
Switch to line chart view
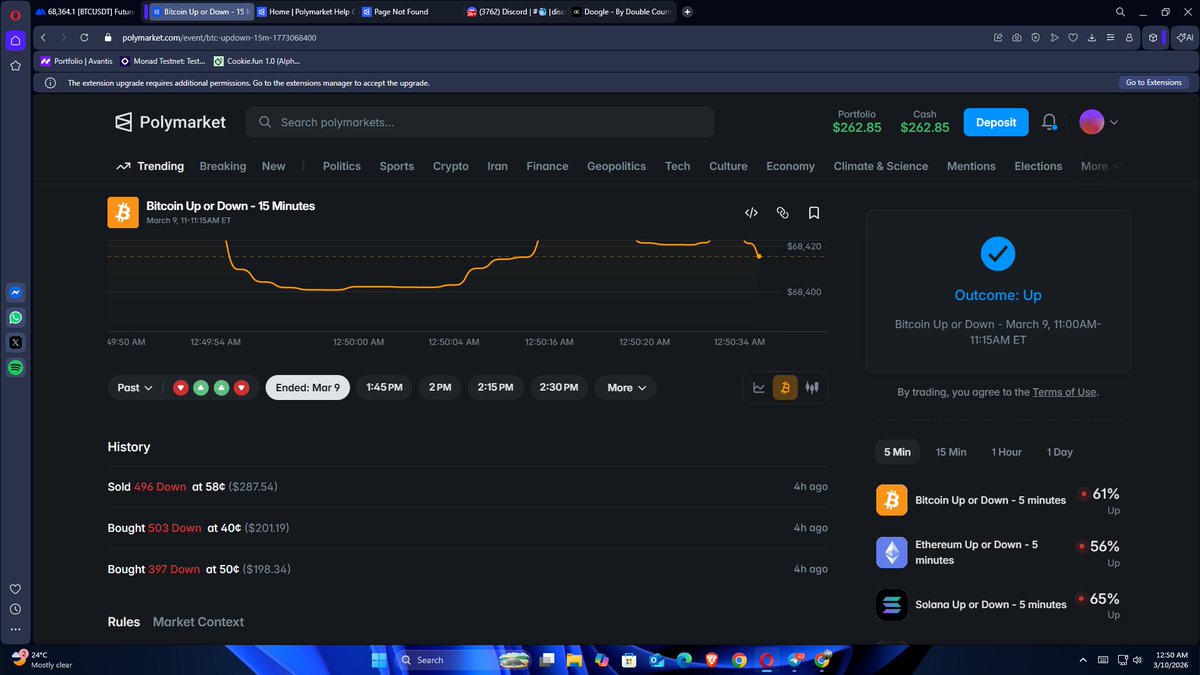coord(759,388)
